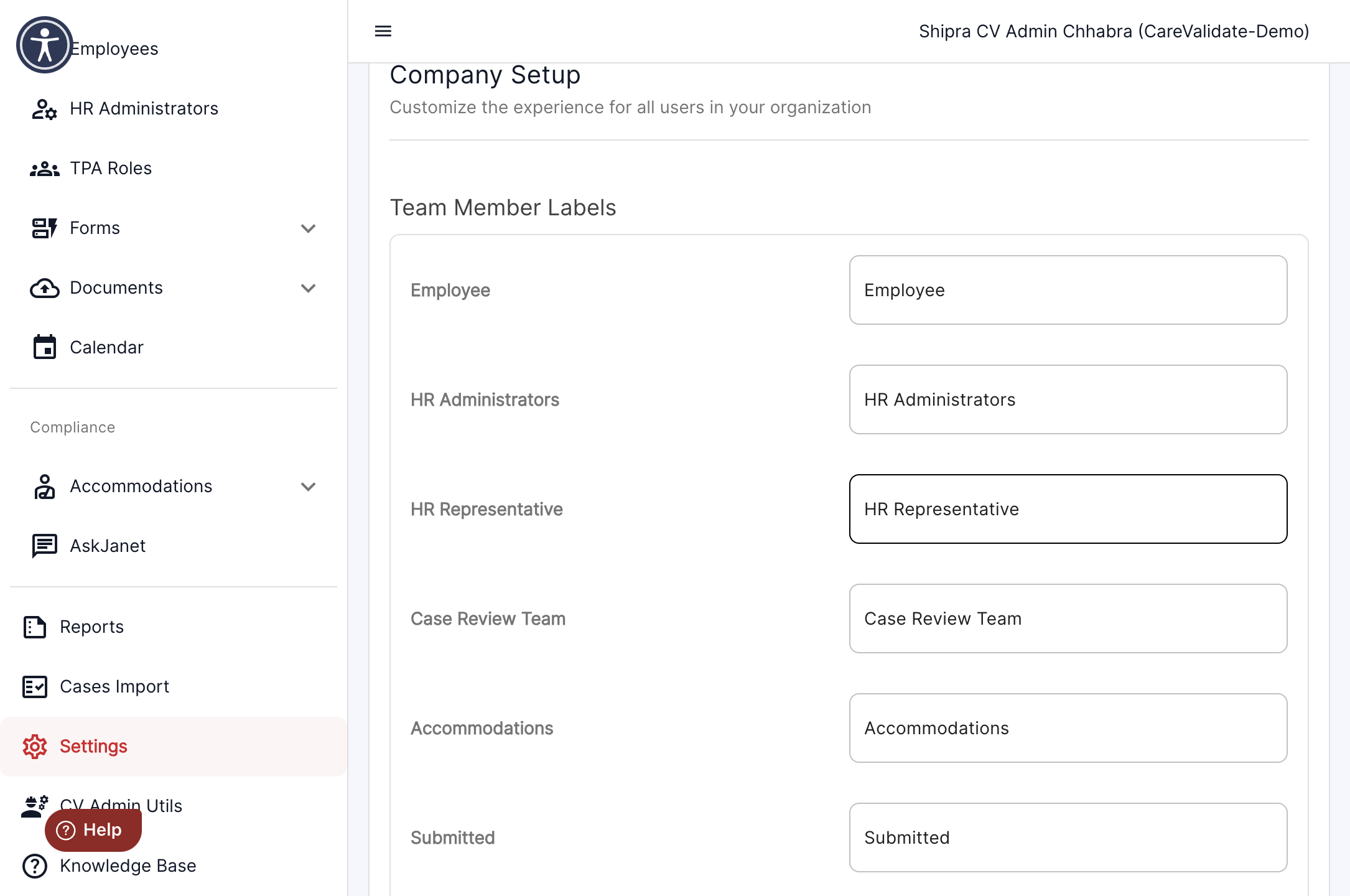Screen dimensions: 1350x896
Task: Select the Settings menu item
Action: (174, 747)
